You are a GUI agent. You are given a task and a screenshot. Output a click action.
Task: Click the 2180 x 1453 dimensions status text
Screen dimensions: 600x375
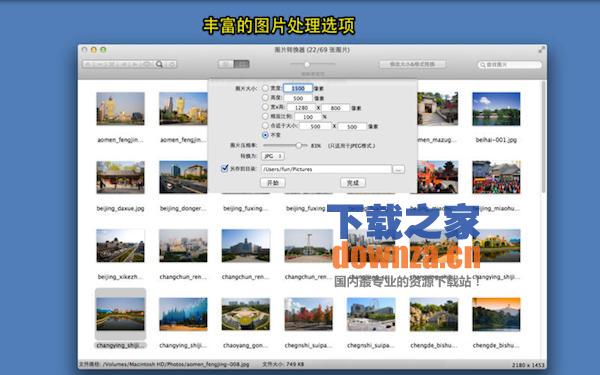[527, 365]
